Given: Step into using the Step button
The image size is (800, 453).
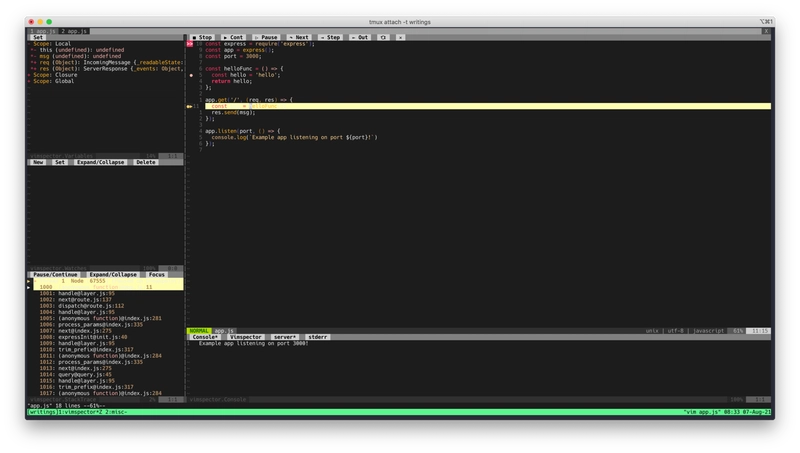Looking at the screenshot, I should [331, 37].
